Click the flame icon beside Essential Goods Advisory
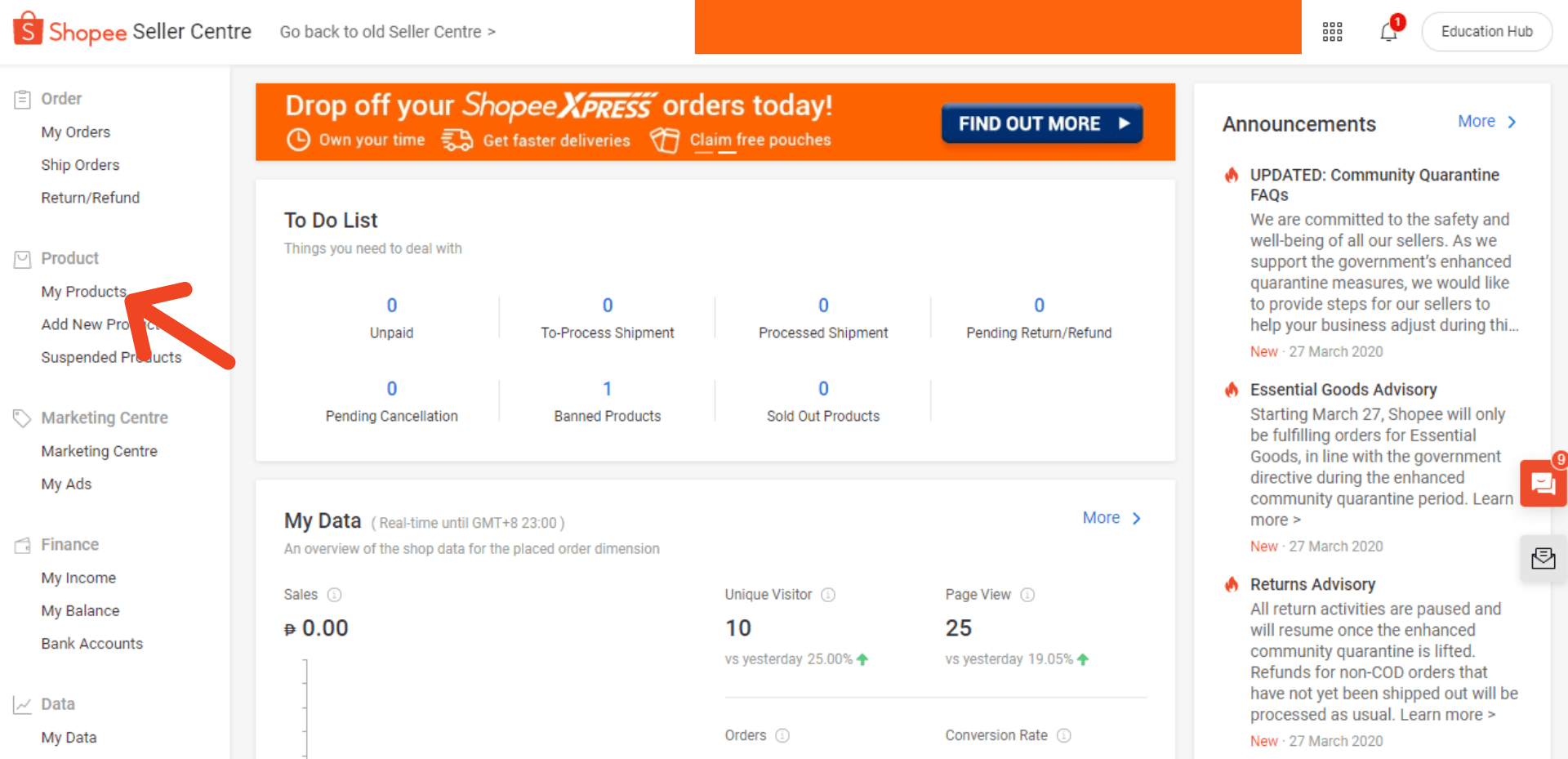Screen dimensions: 1568x759 point(1232,390)
